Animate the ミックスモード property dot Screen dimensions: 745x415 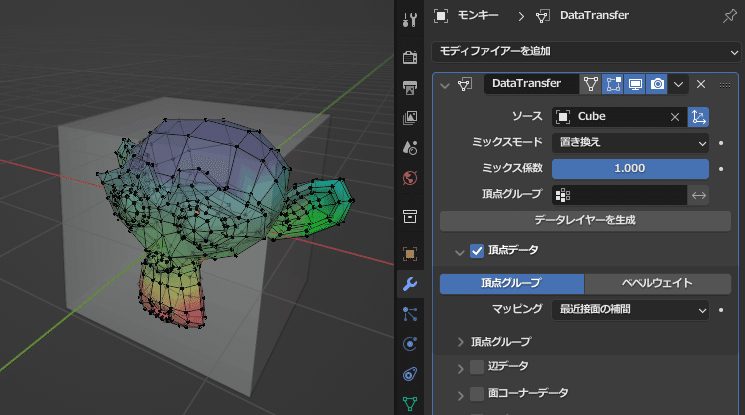[721, 143]
